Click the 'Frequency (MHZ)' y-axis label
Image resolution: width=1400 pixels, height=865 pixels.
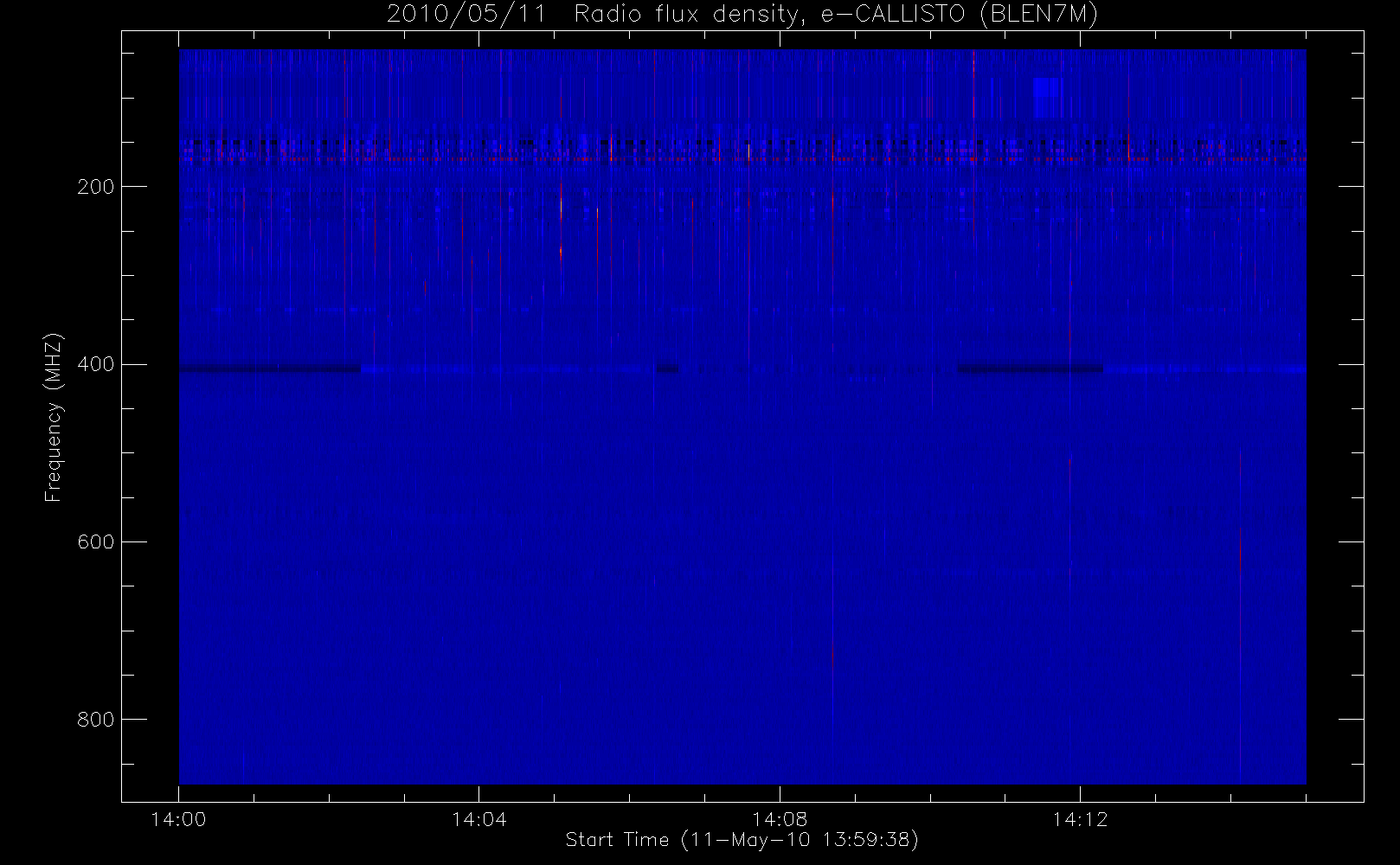pyautogui.click(x=54, y=416)
